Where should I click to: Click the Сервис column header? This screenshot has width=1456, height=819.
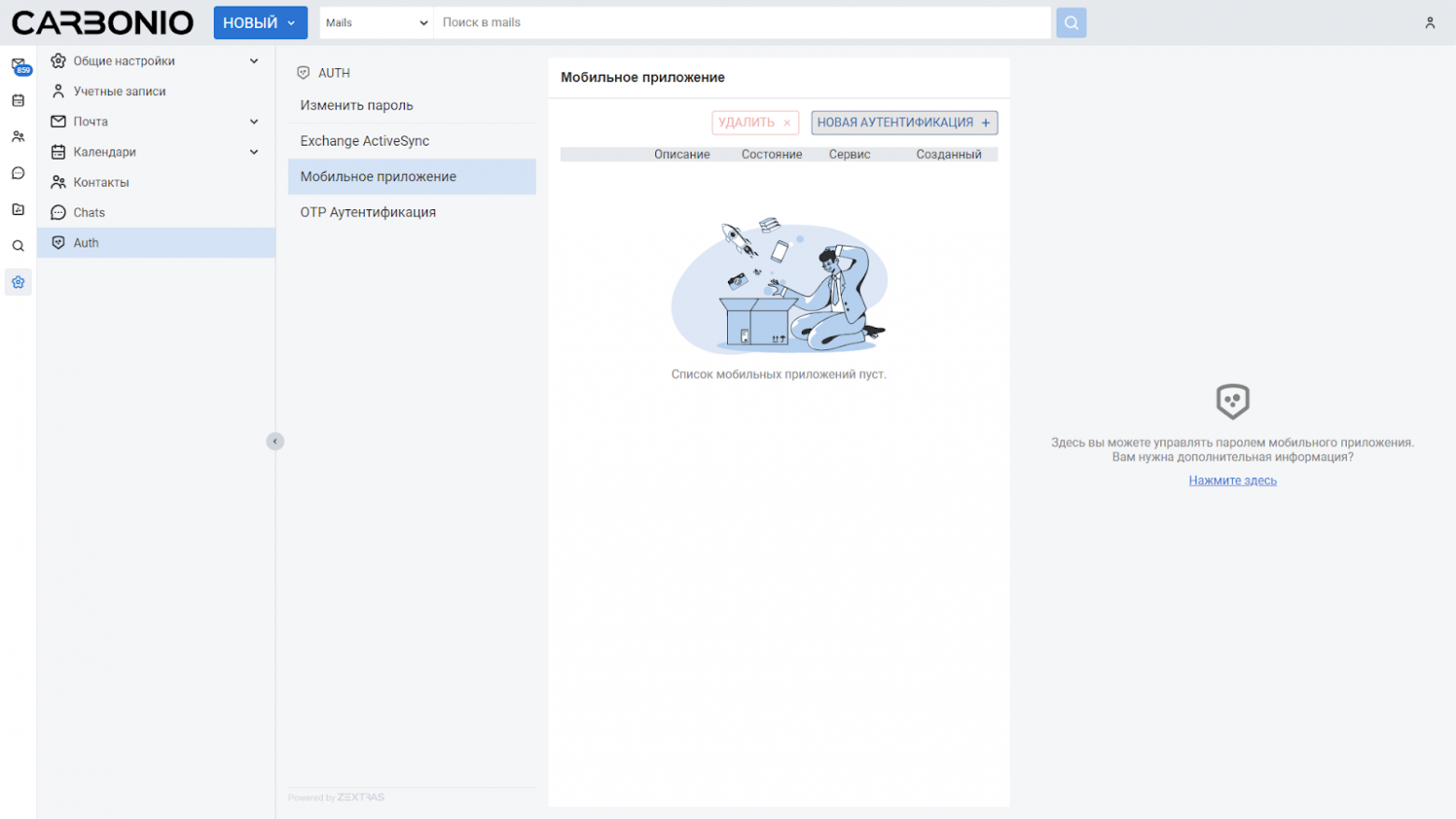point(849,154)
